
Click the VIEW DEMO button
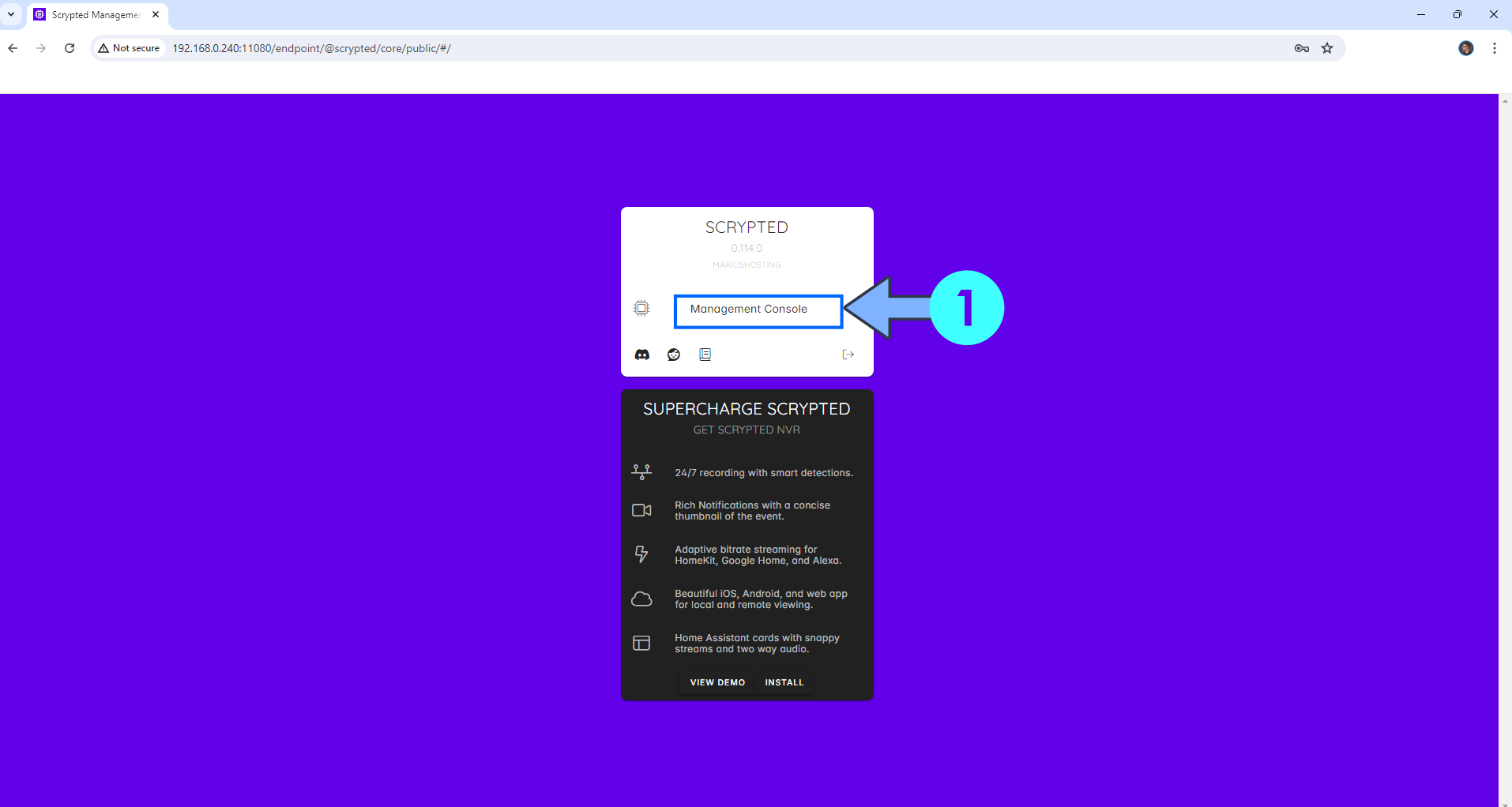(717, 682)
